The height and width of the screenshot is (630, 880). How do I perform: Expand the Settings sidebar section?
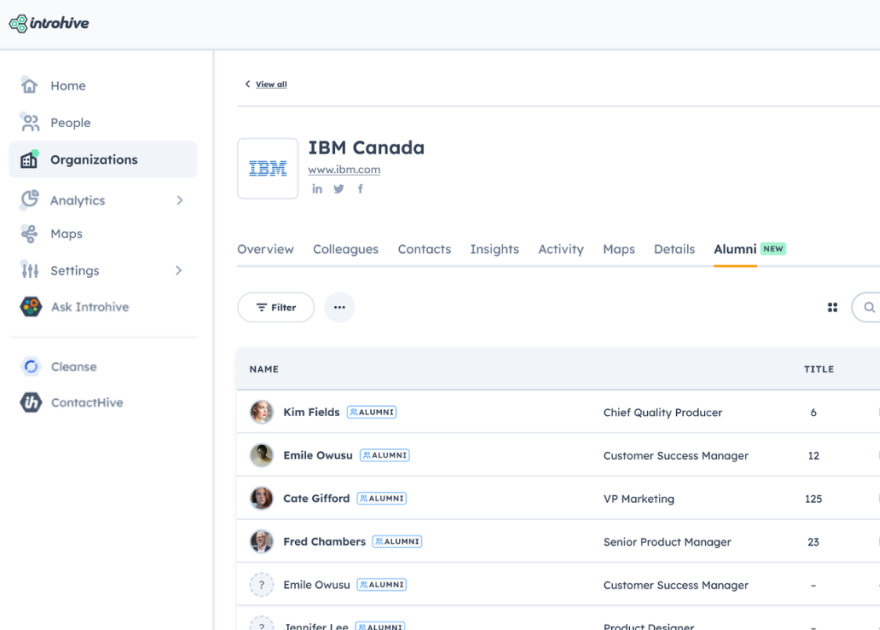(x=180, y=270)
